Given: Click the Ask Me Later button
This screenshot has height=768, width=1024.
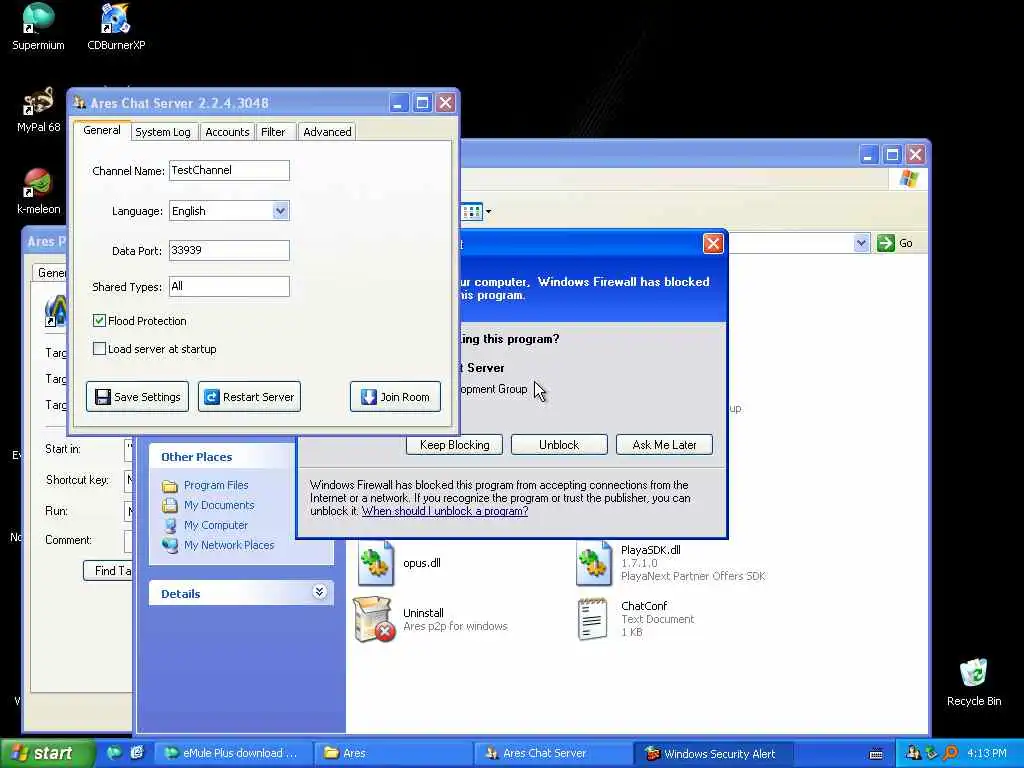Looking at the screenshot, I should click(664, 445).
